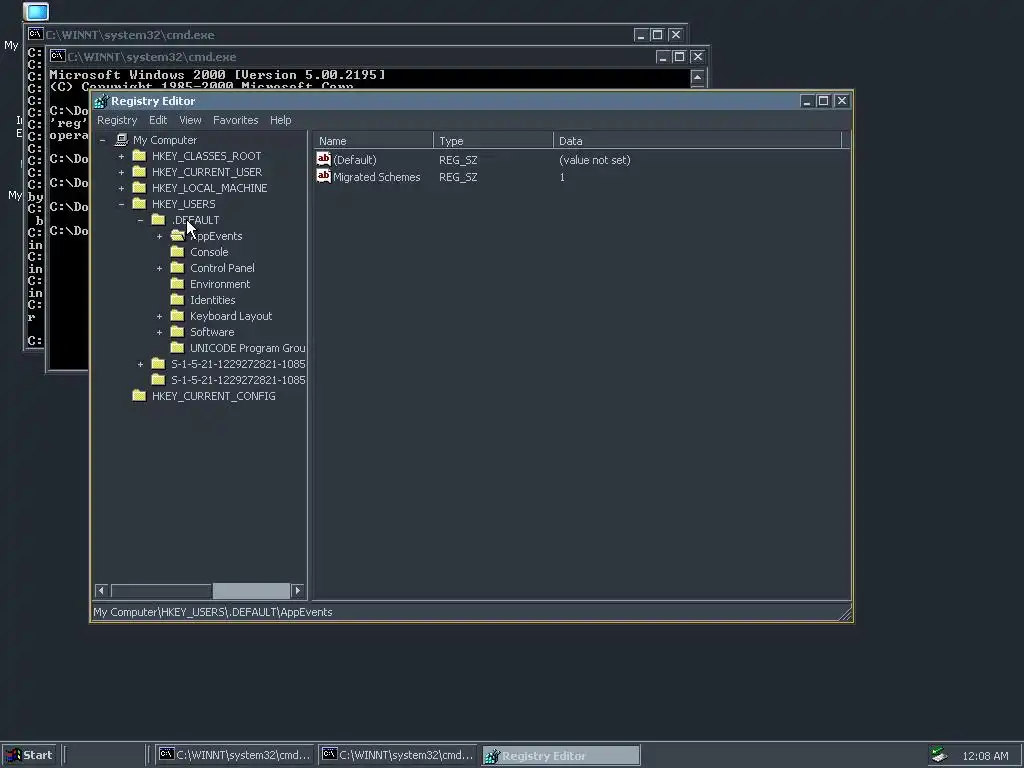1024x768 pixels.
Task: Click the Data column header
Action: pos(697,140)
